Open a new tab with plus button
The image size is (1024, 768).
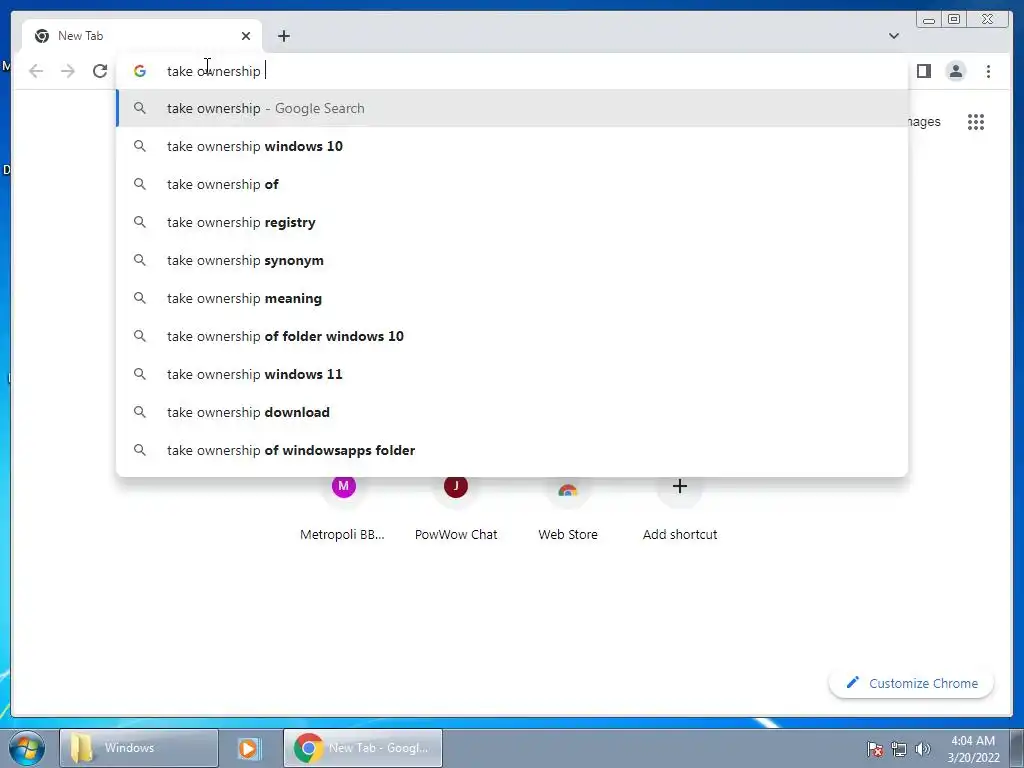(x=283, y=36)
